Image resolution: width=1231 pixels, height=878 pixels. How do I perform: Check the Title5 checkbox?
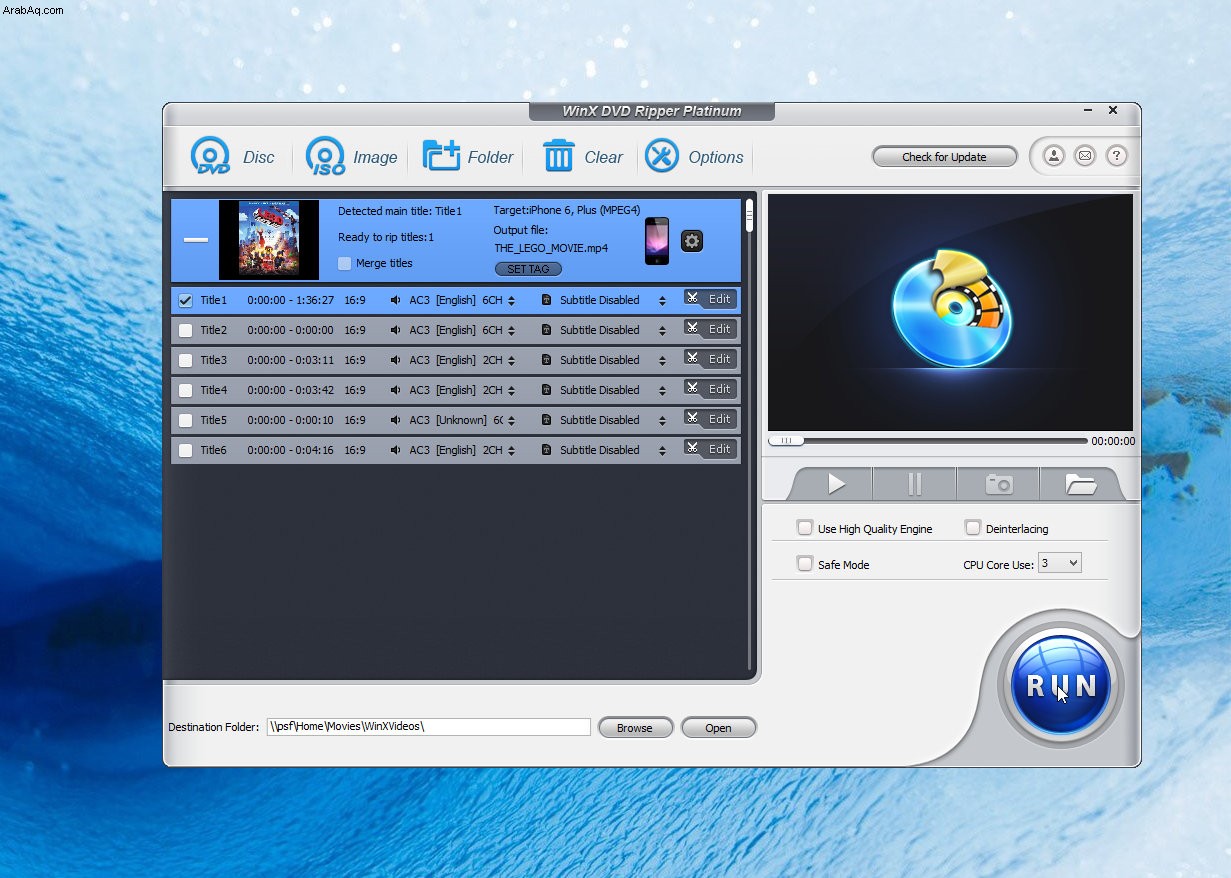(185, 420)
